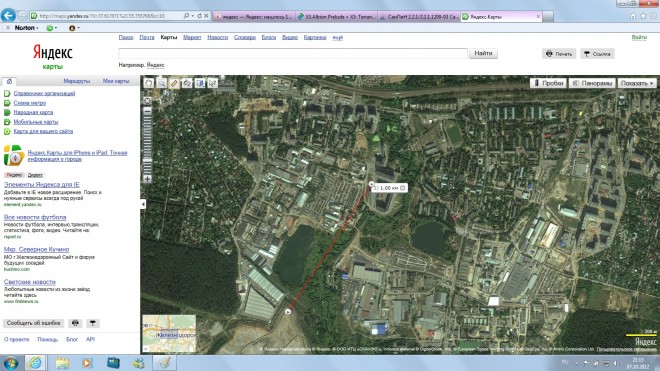The width and height of the screenshot is (660, 371).
Task: Click the overview minimap thumbnail
Action: (169, 334)
